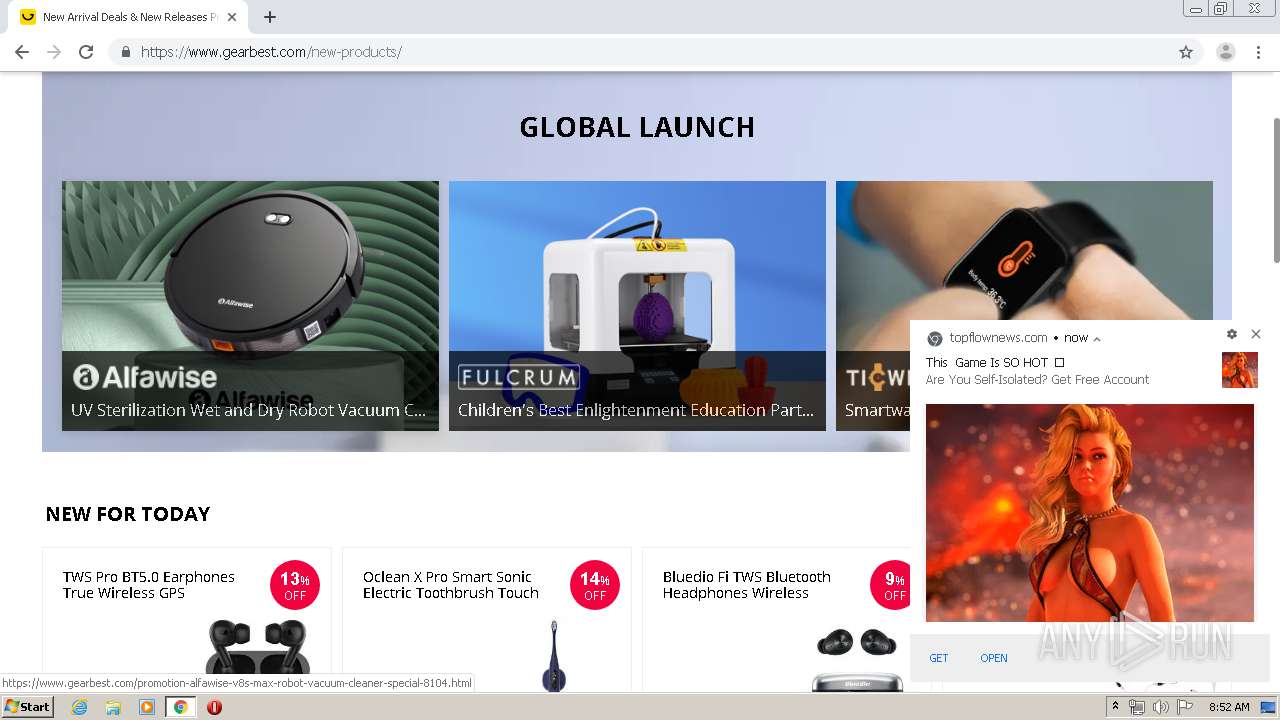Click the GET button in the notification

coord(939,658)
